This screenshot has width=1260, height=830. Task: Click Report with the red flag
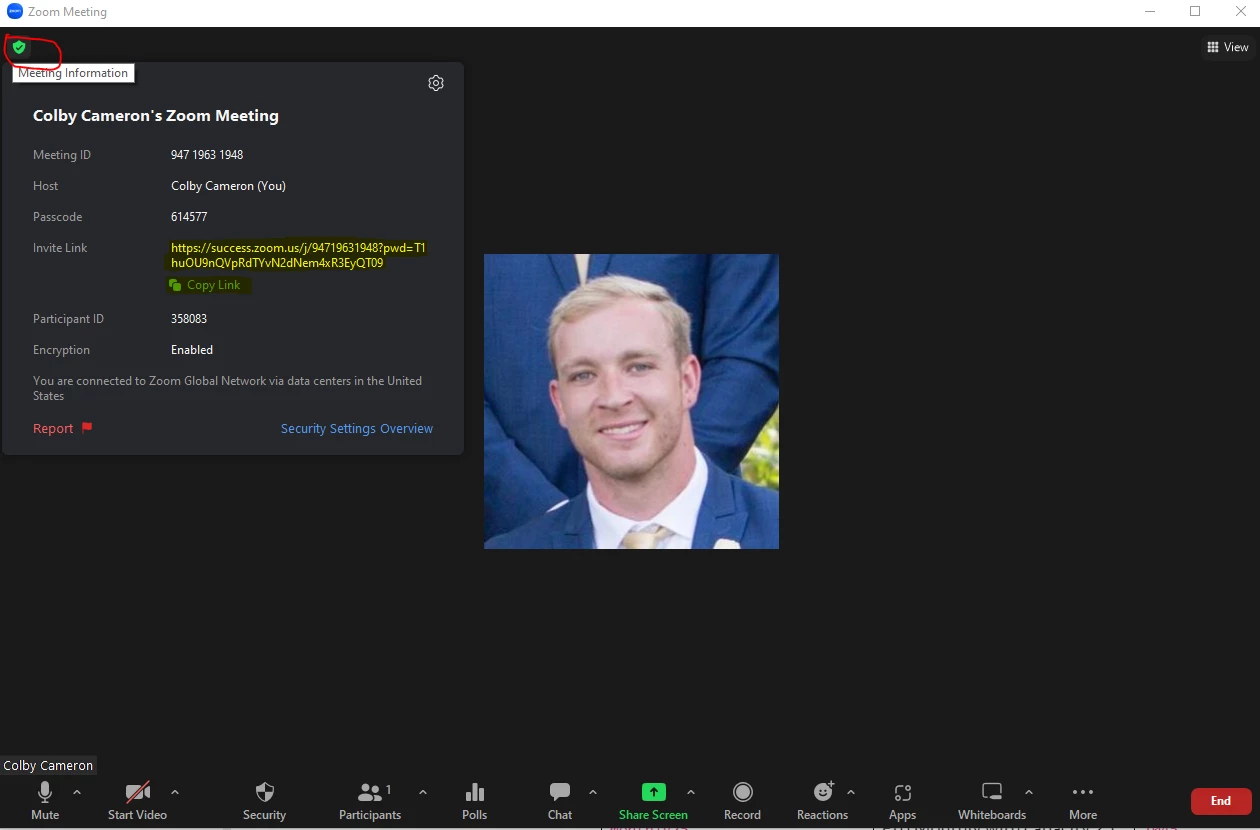click(62, 428)
